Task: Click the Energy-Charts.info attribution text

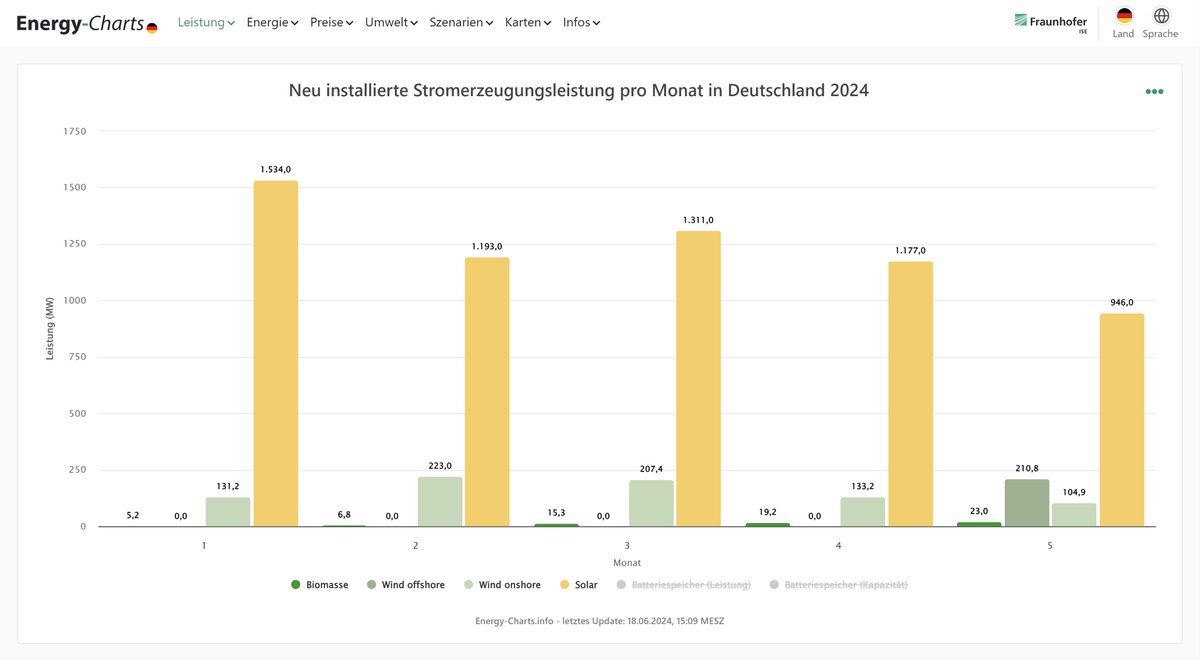Action: coord(600,620)
